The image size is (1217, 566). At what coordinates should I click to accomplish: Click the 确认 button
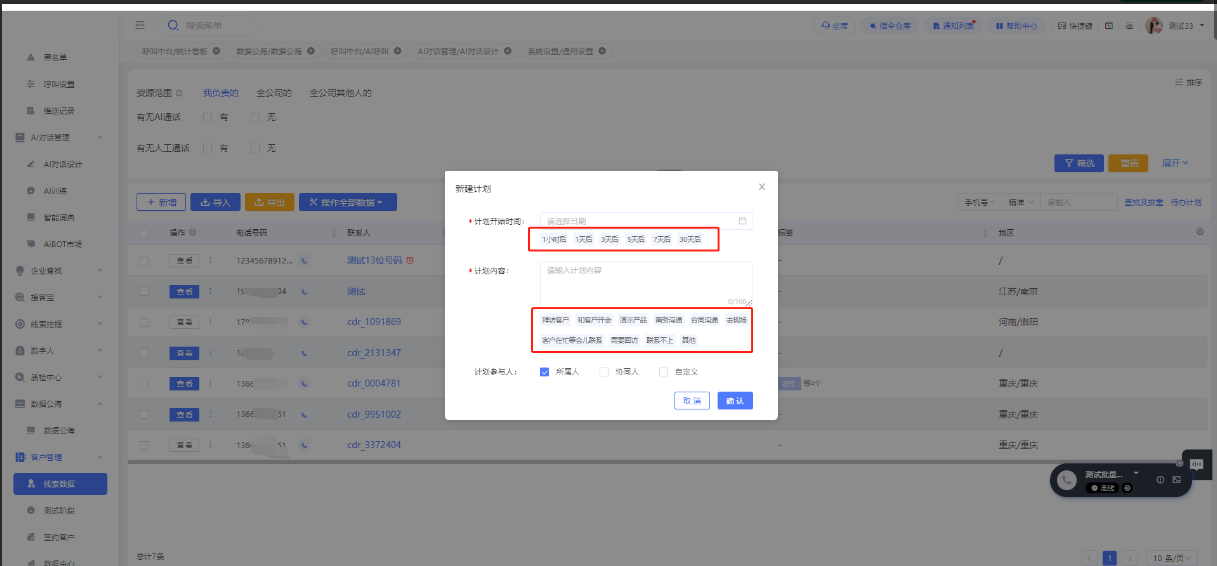[735, 400]
